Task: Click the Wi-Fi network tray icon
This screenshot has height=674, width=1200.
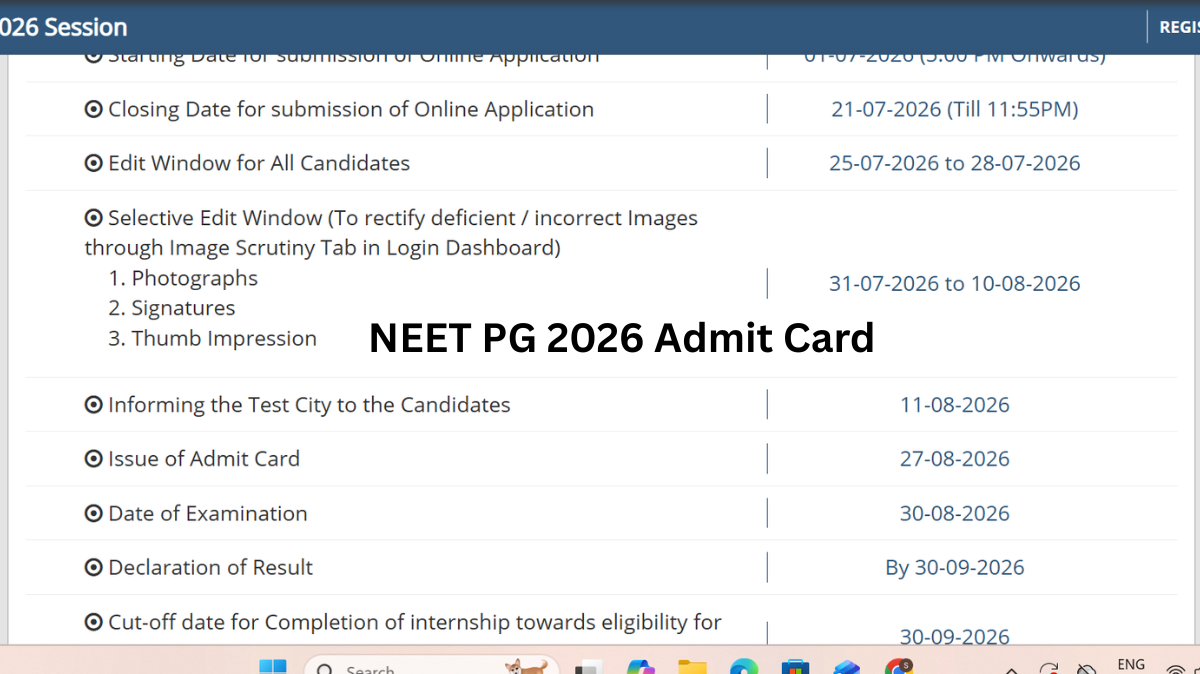Action: tap(1174, 668)
